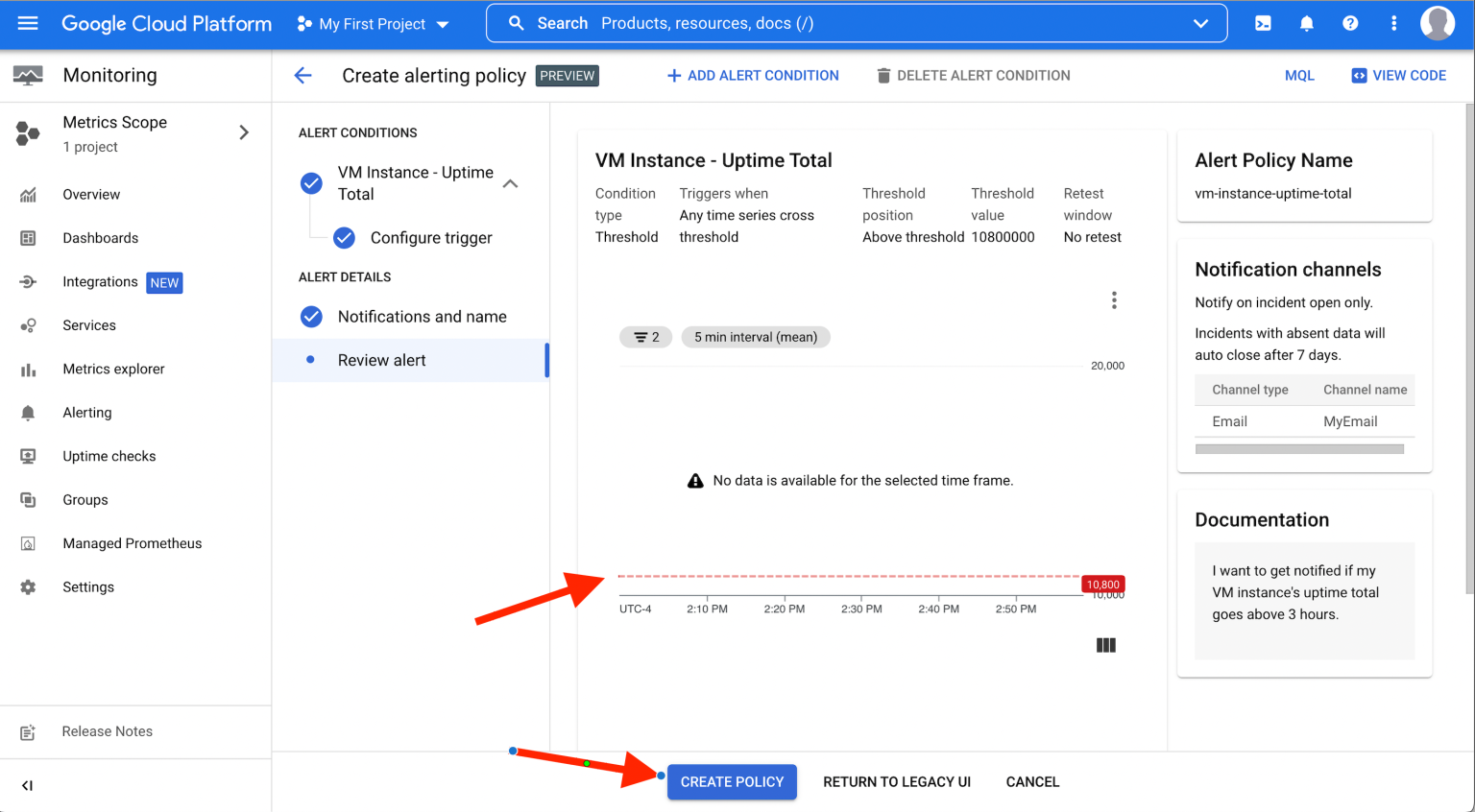Click the vm-instance-uptime-total policy name
Screen dimensions: 1475x812
click(x=1273, y=193)
